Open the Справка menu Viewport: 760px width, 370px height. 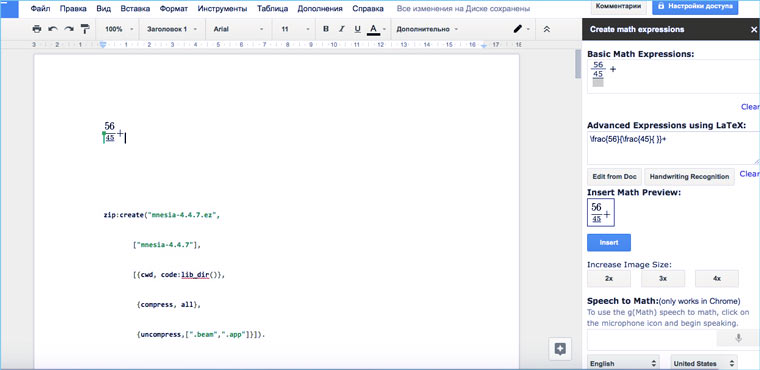(x=368, y=9)
